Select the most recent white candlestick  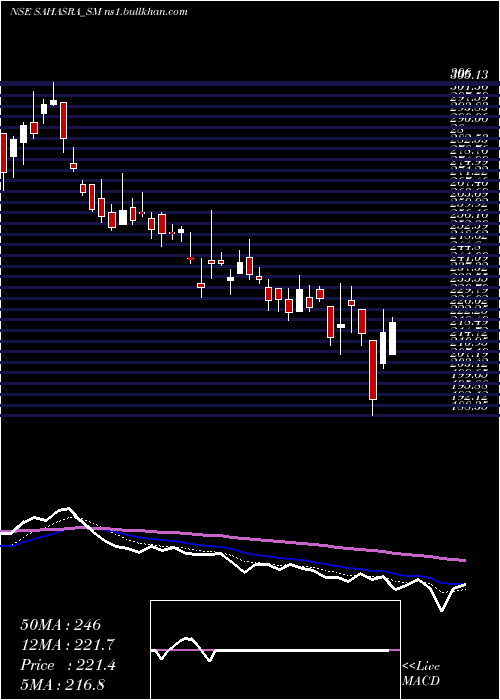[392, 338]
